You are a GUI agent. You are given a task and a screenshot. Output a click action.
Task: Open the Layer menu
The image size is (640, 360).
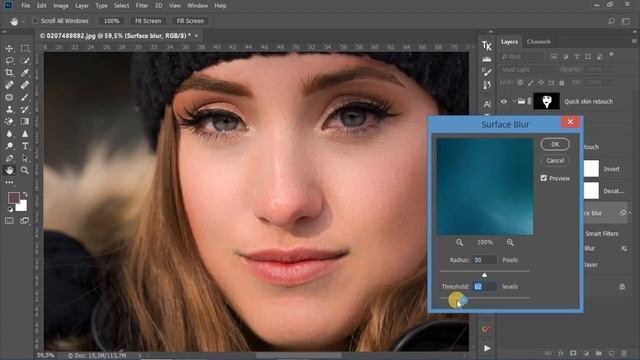click(x=82, y=6)
